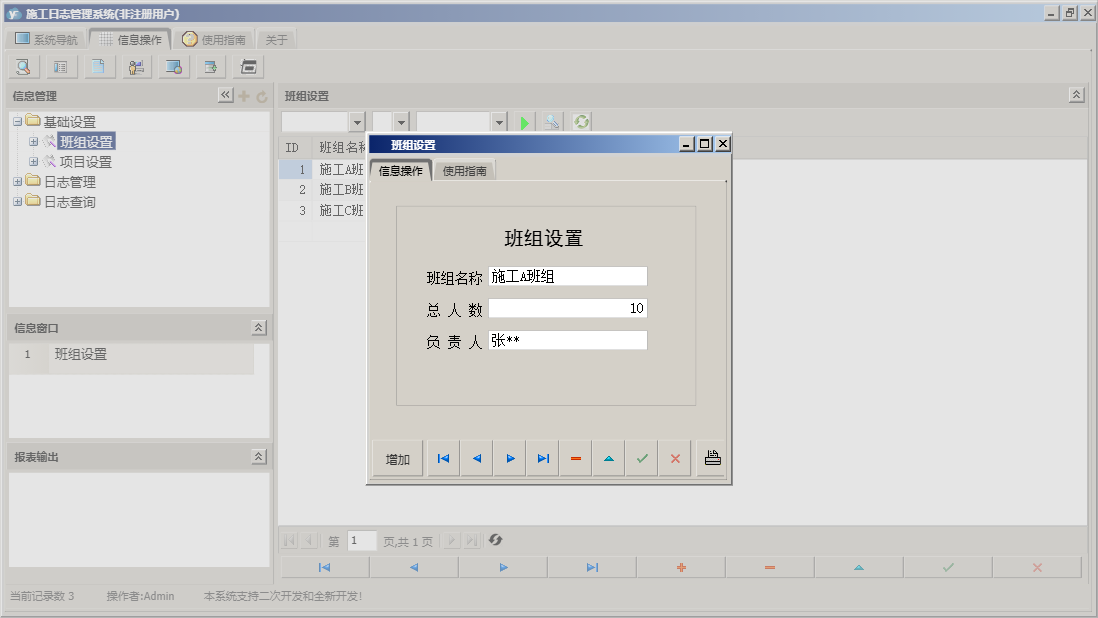The height and width of the screenshot is (618, 1098).
Task: Click the magnifier search icon in the top toolbar
Action: tap(23, 67)
